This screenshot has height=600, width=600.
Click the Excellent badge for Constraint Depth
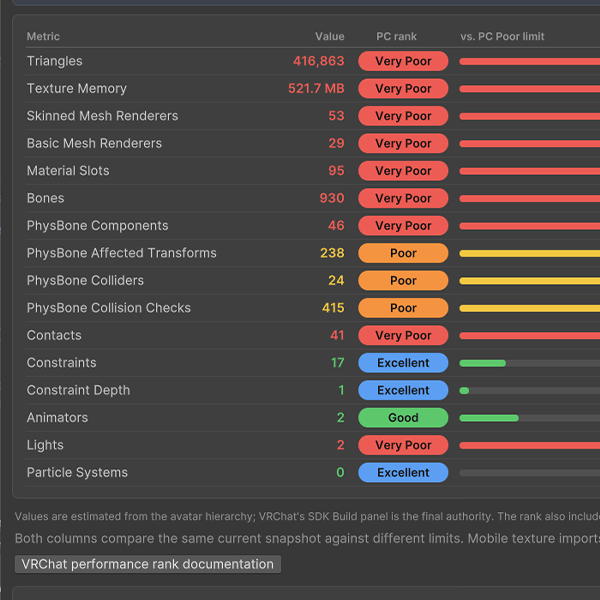tap(403, 390)
